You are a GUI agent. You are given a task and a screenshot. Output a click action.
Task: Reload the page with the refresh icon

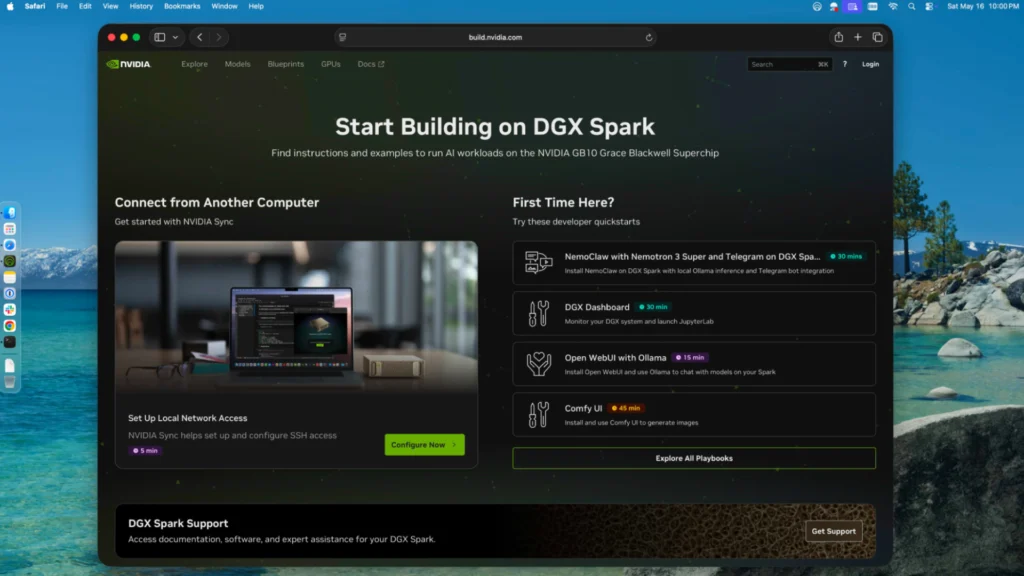648,37
